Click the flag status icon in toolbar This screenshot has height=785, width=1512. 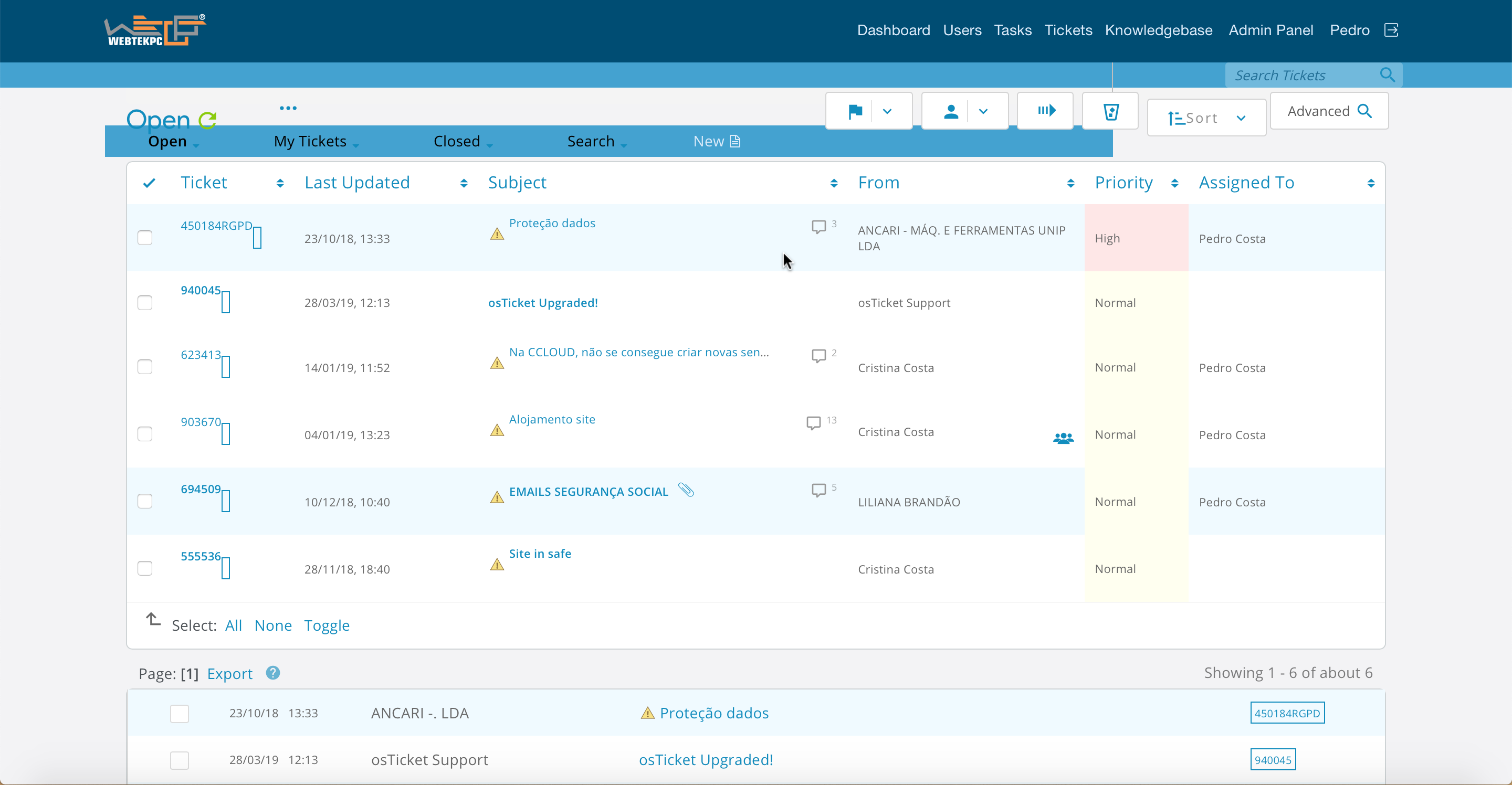point(855,111)
